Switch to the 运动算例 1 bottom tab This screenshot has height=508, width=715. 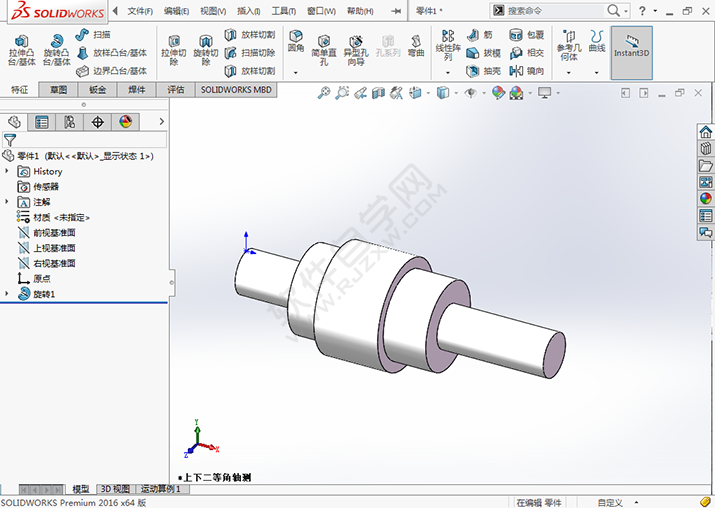[x=161, y=489]
